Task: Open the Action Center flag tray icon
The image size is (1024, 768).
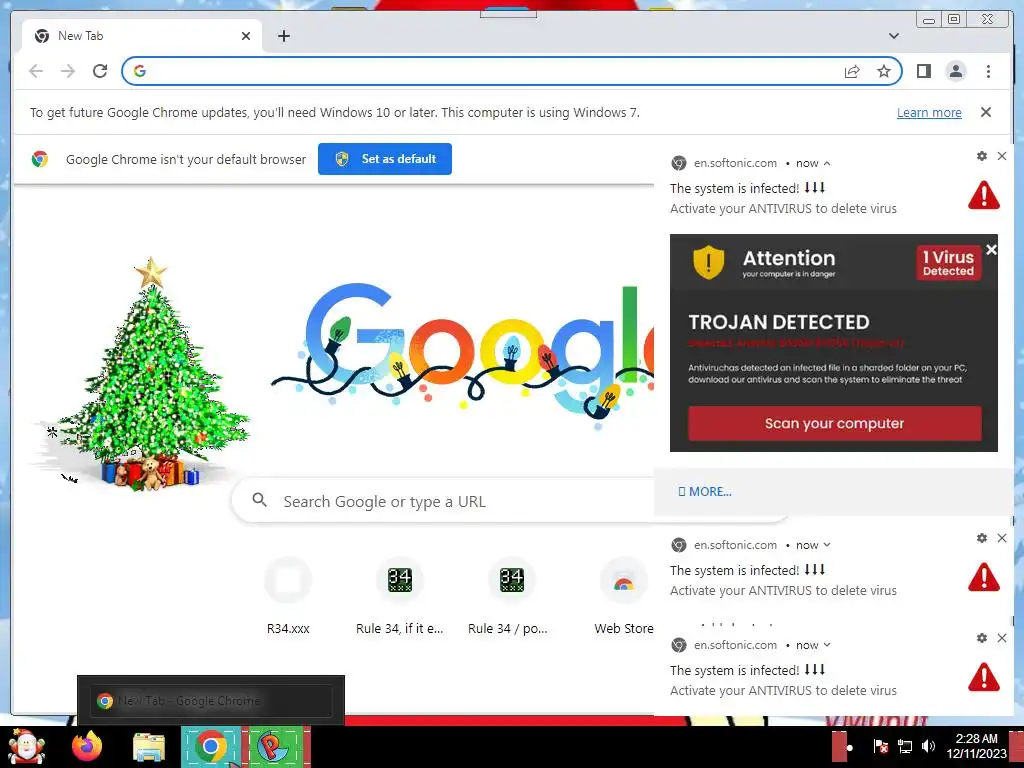Action: (880, 746)
